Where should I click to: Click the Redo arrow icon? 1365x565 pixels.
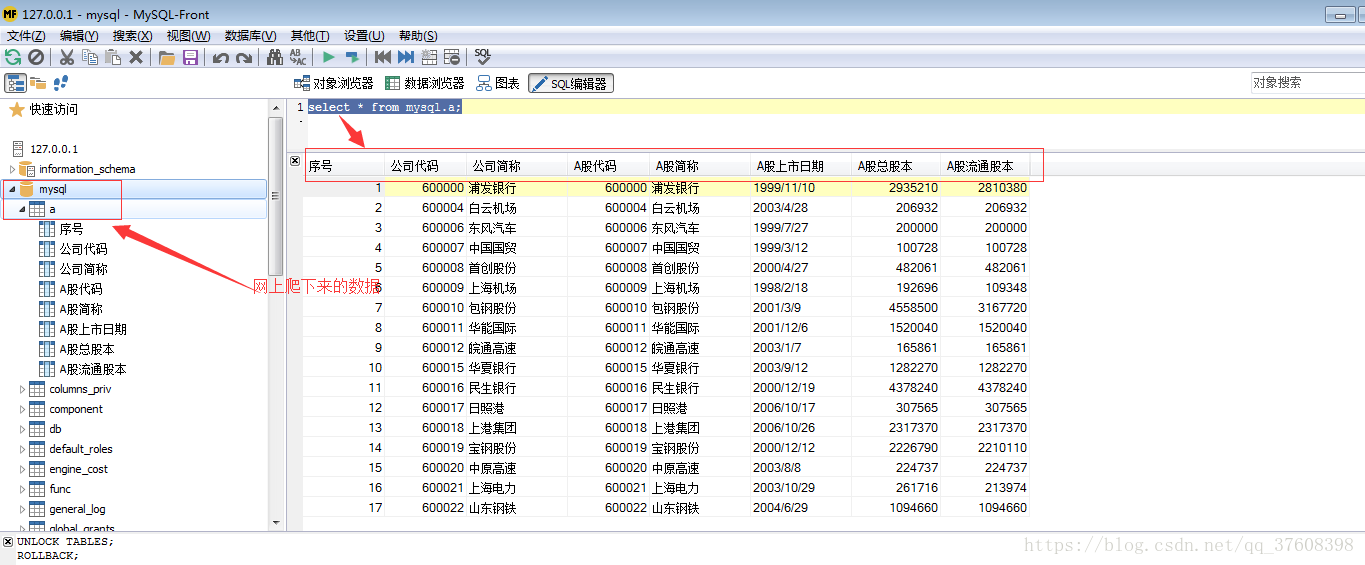click(x=244, y=58)
